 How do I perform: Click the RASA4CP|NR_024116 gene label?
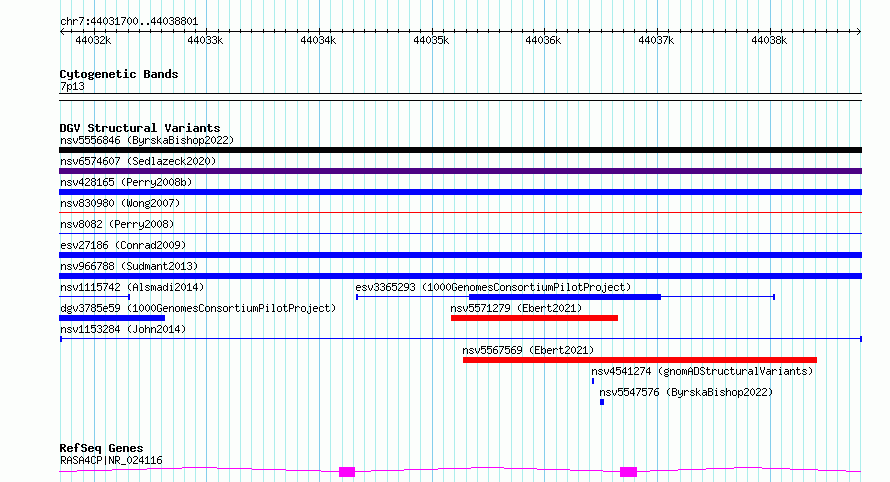point(111,460)
